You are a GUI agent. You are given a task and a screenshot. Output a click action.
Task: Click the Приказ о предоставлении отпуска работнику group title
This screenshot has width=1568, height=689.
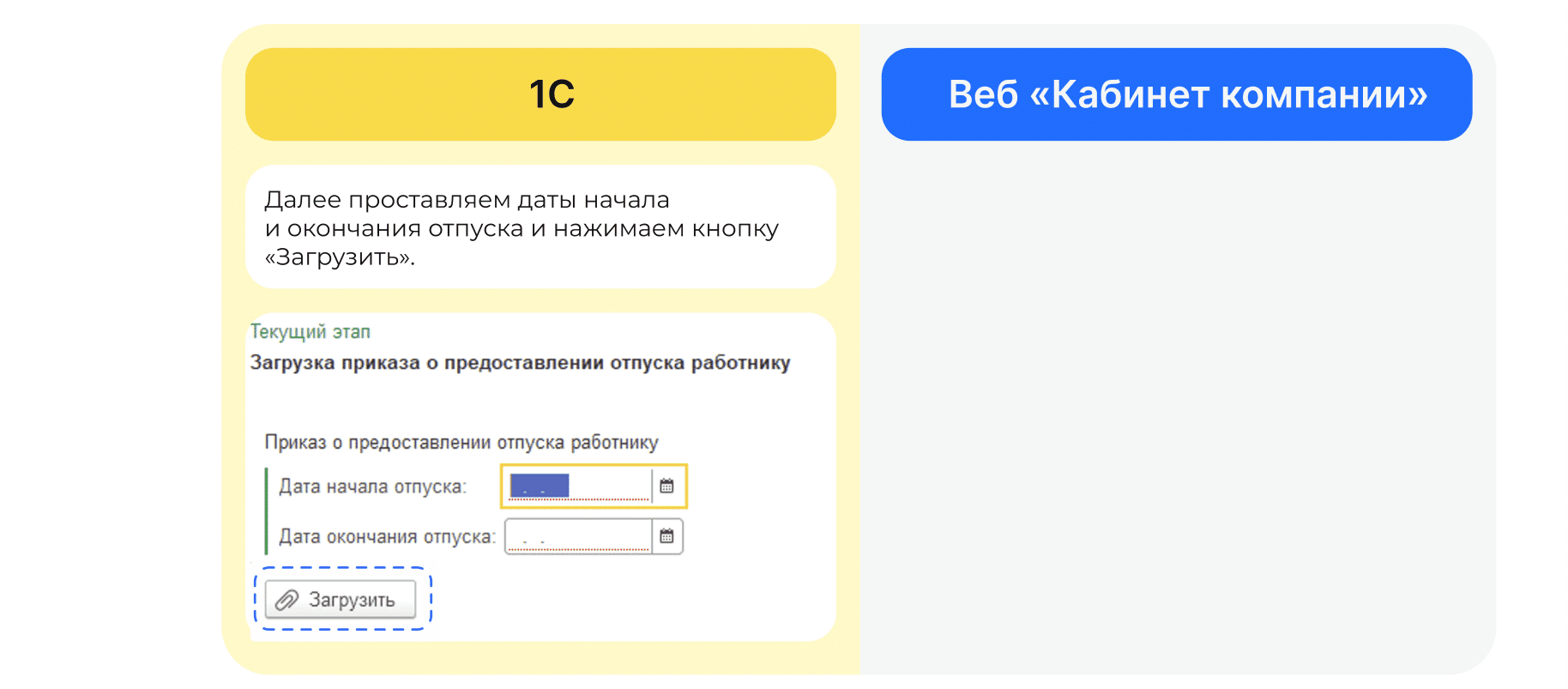461,443
